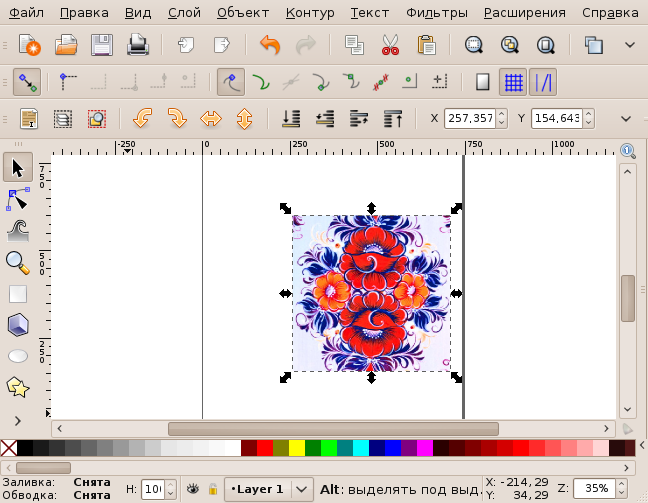Open an existing file folder icon
This screenshot has width=648, height=503.
pos(66,45)
